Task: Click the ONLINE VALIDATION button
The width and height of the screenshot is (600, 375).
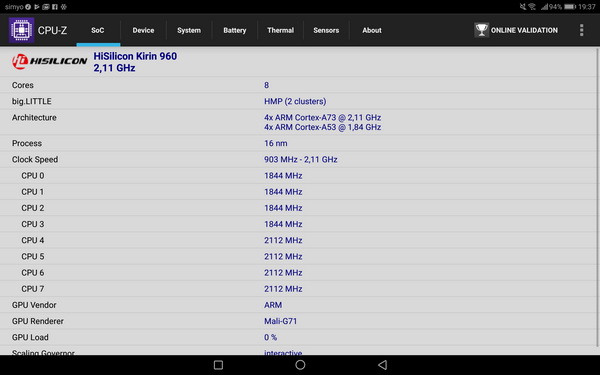Action: (x=516, y=30)
